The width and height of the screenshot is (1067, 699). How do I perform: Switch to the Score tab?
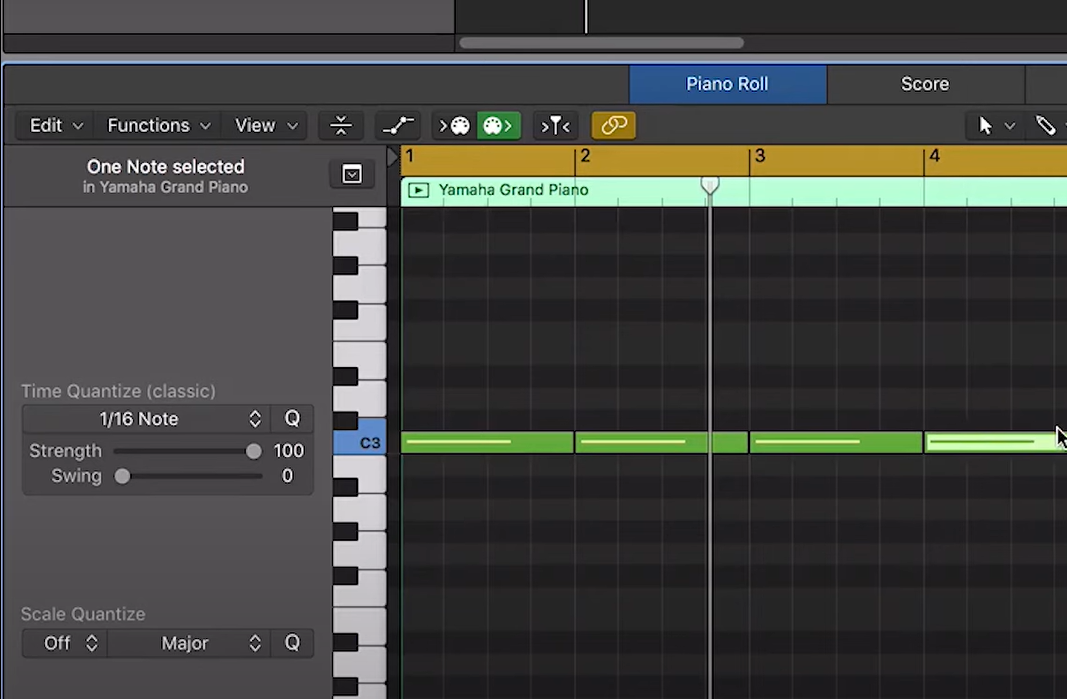pos(924,84)
